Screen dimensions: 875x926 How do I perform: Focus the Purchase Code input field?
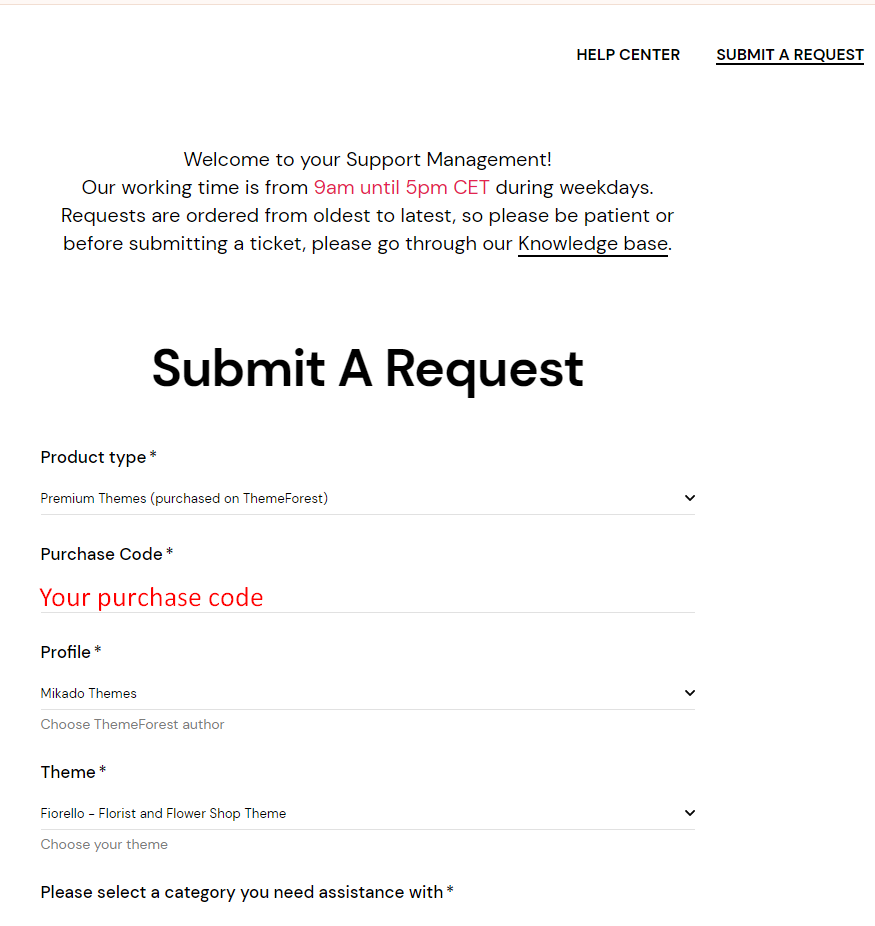click(367, 597)
